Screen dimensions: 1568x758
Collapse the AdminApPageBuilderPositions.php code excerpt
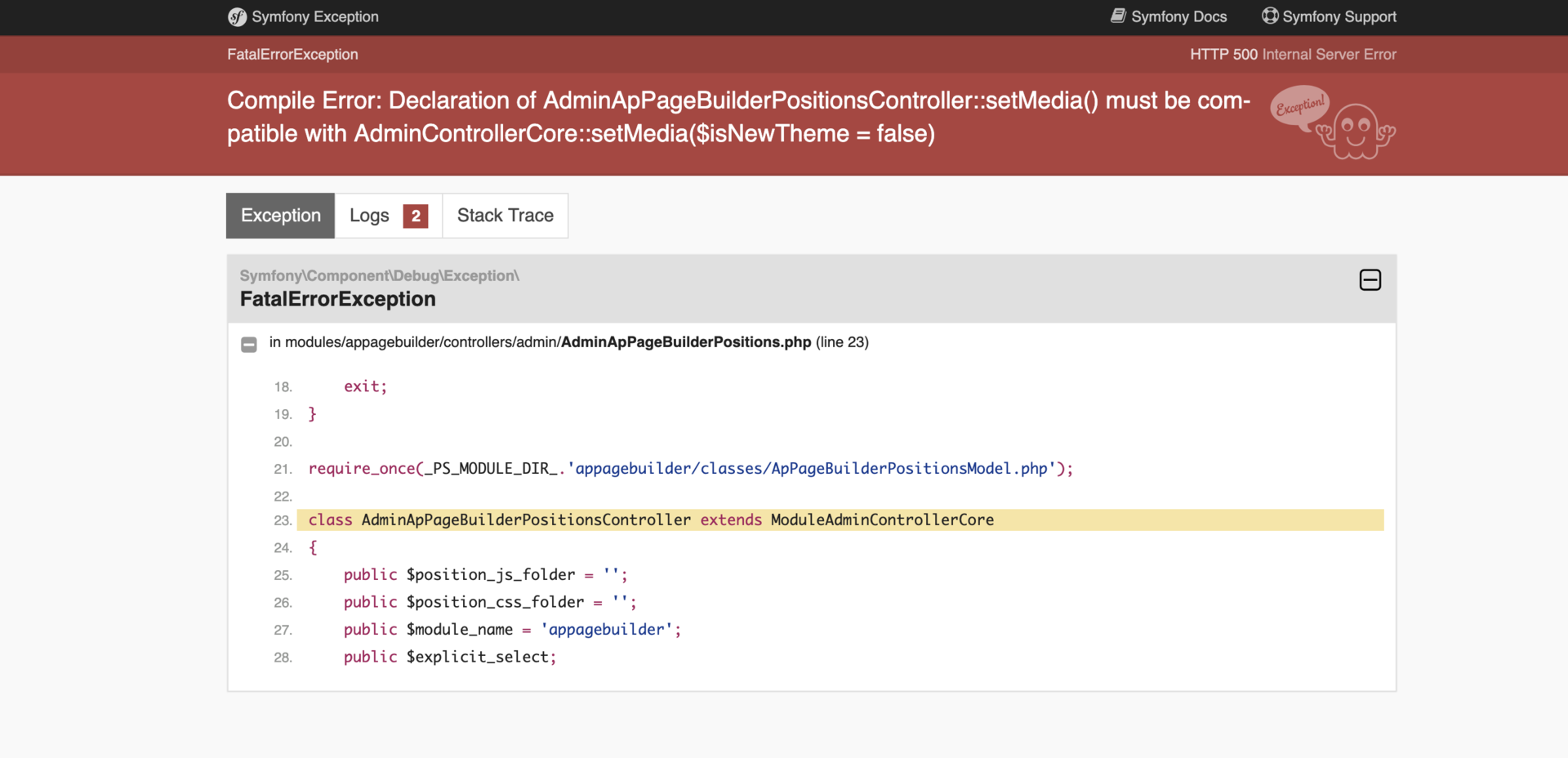249,344
